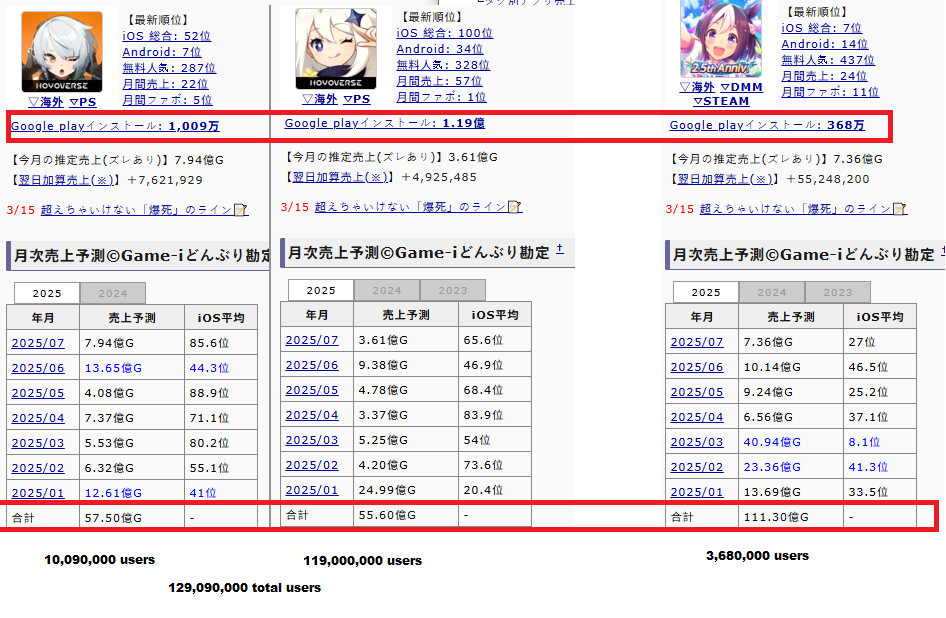
Task: Open Google play インストール: 368万 link
Action: 767,126
